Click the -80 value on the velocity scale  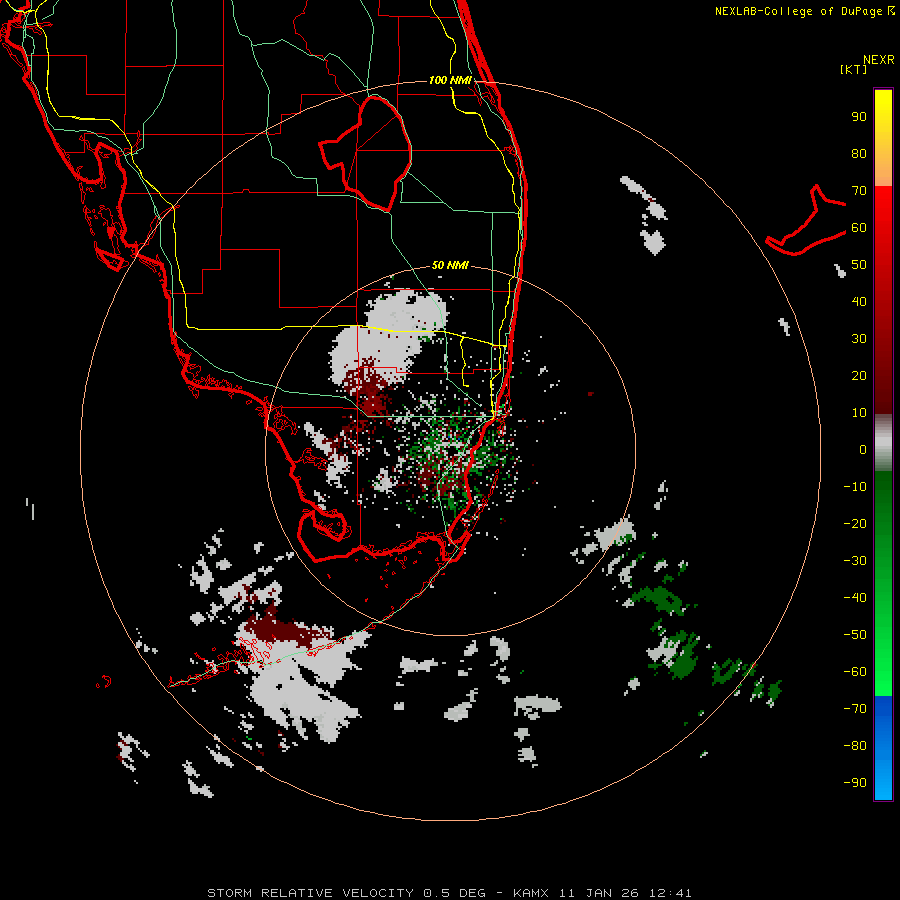tap(855, 746)
